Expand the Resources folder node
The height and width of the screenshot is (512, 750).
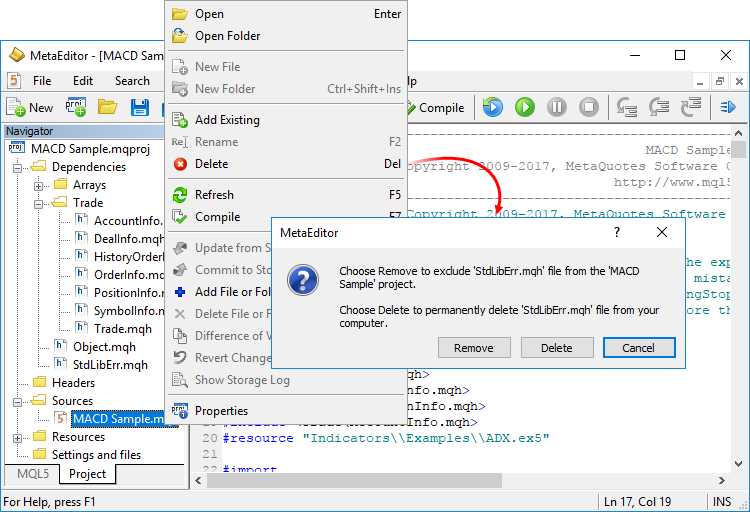coord(18,437)
